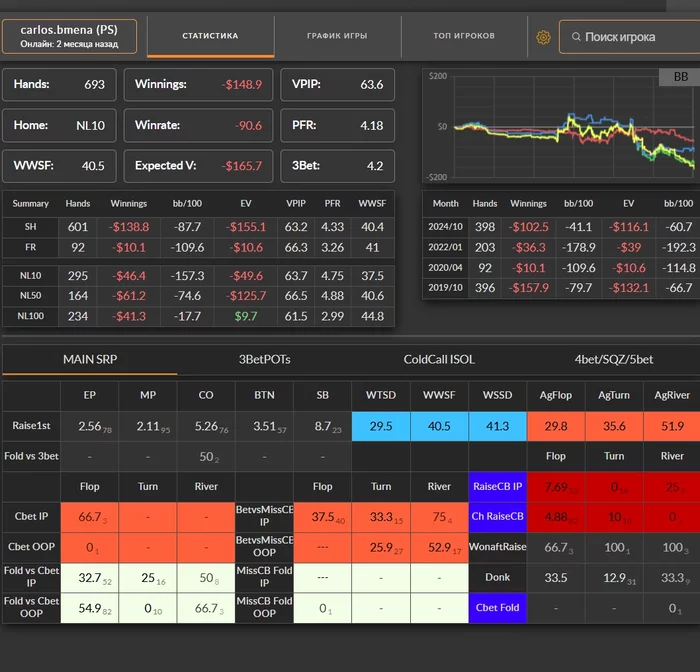Select the MAIN SRP tab
This screenshot has height=672, width=700.
(89, 358)
